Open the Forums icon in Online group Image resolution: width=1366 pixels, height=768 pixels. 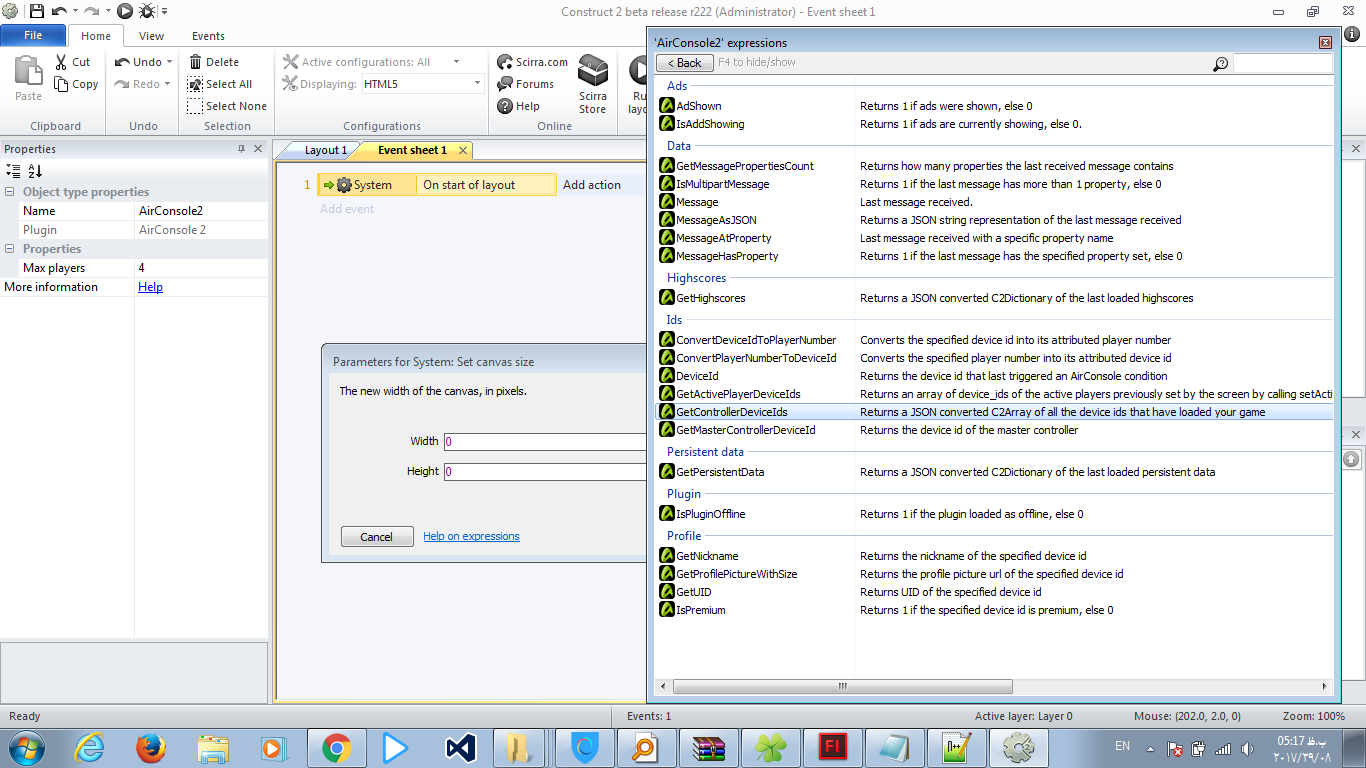[505, 84]
